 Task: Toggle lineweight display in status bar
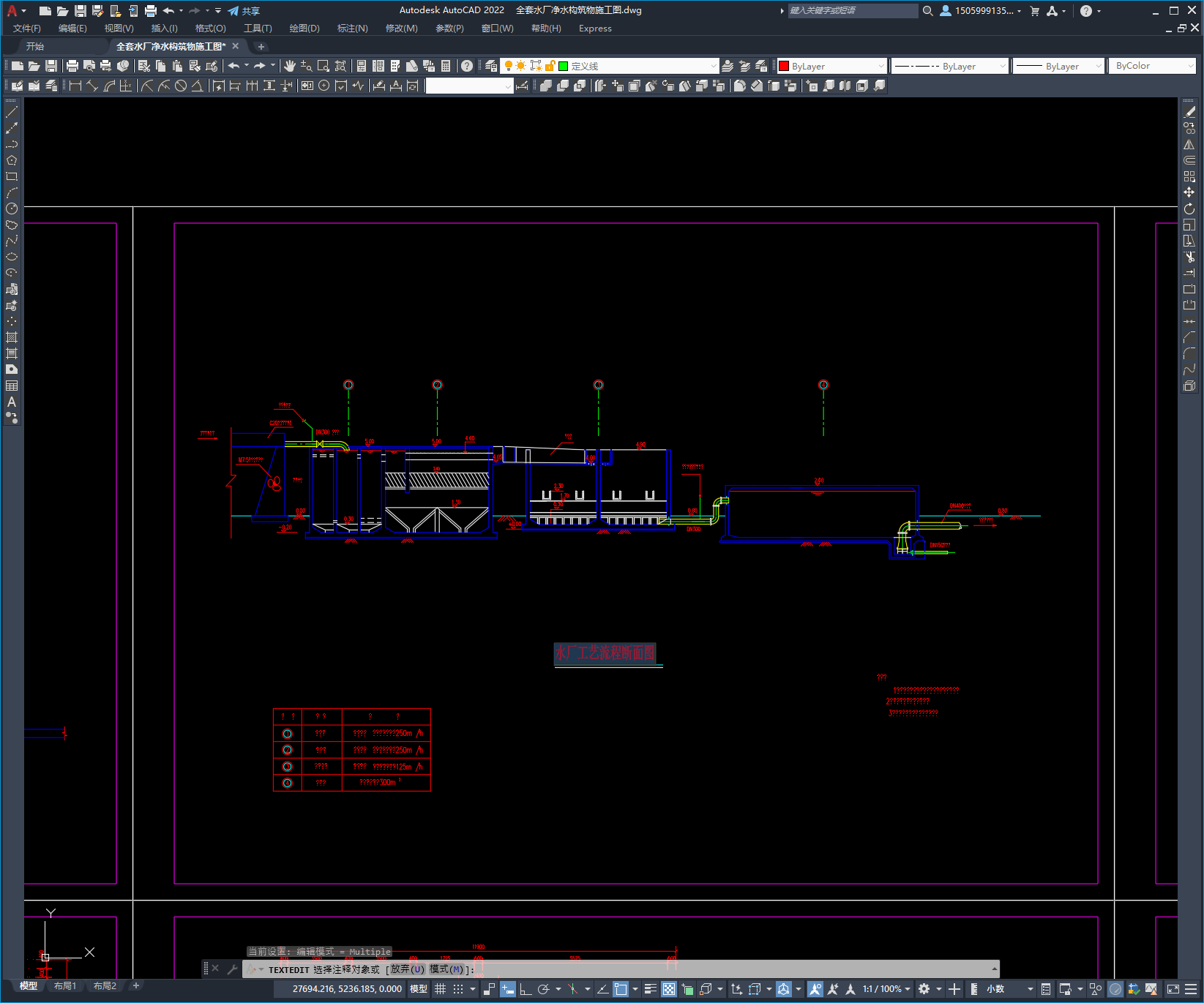point(650,989)
